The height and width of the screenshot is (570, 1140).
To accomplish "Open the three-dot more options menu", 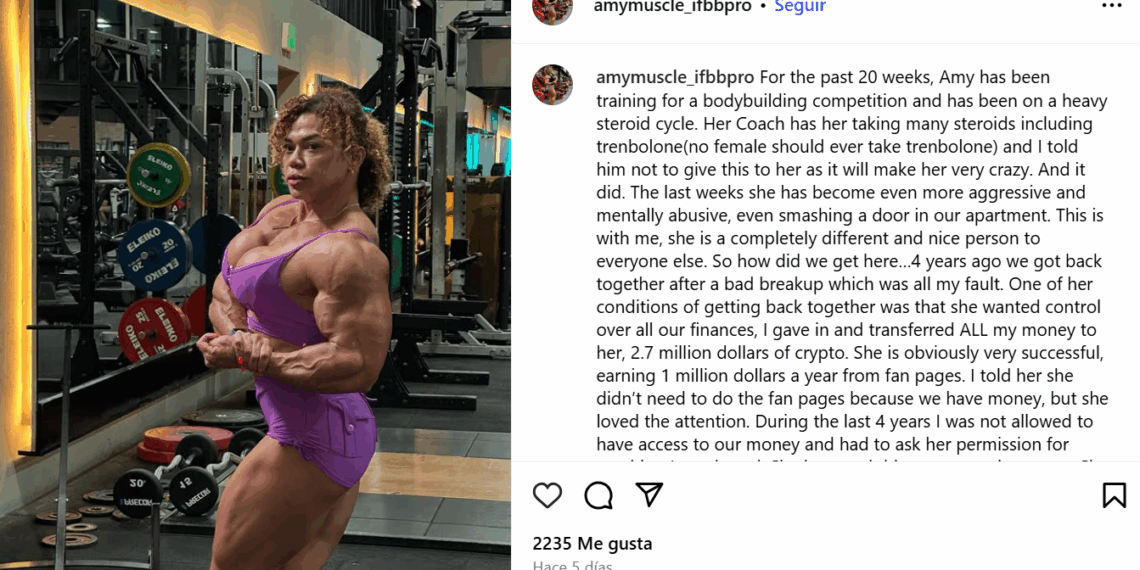I will coord(1112,6).
